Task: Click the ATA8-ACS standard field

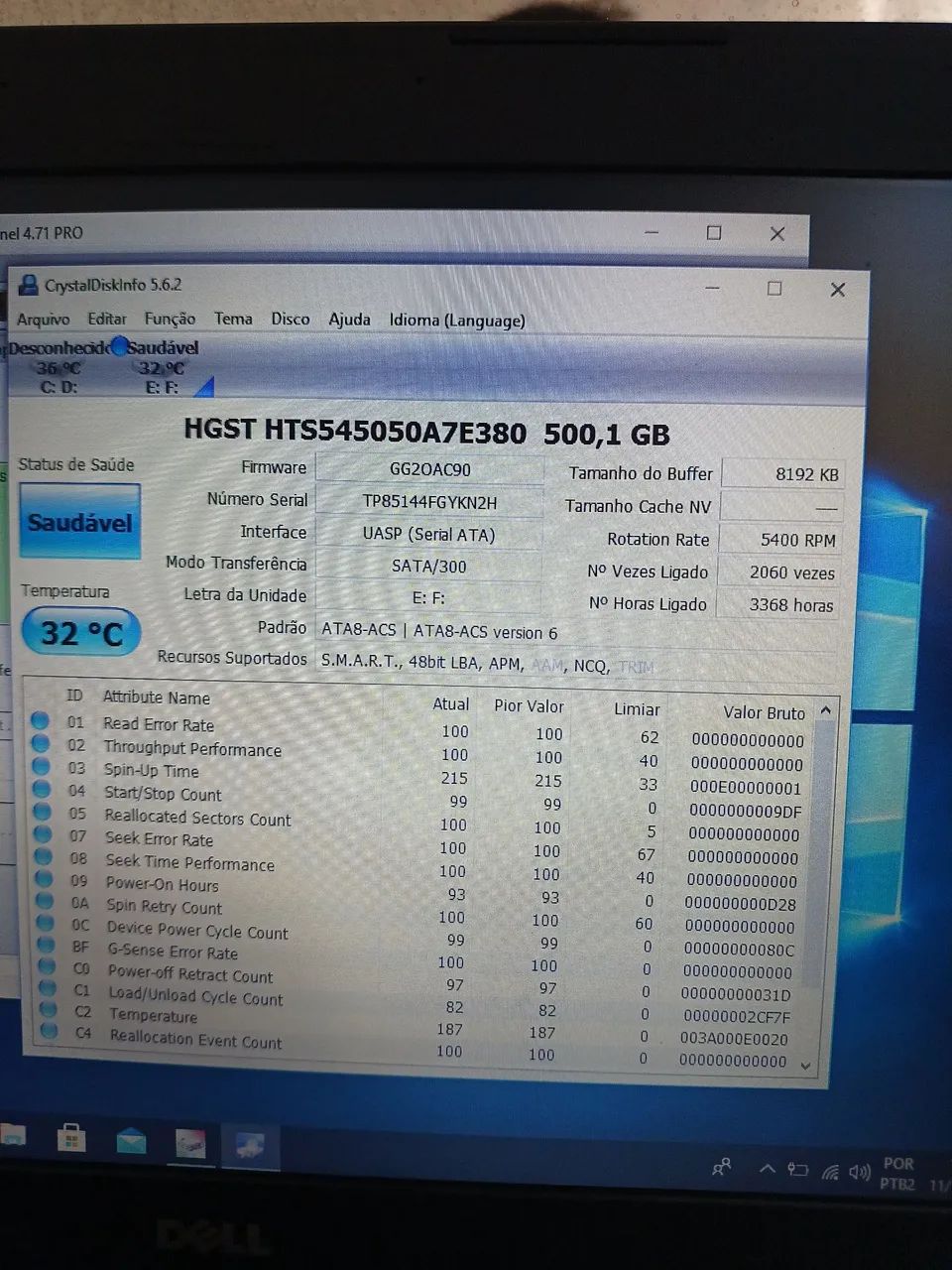Action: pyautogui.click(x=439, y=631)
